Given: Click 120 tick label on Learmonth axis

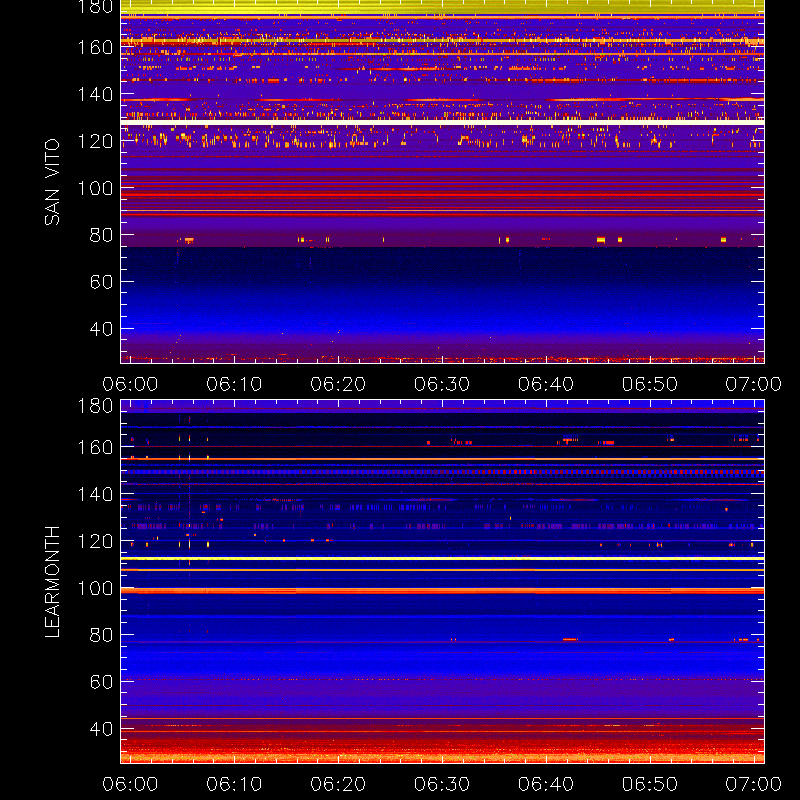Looking at the screenshot, I should coord(95,541).
